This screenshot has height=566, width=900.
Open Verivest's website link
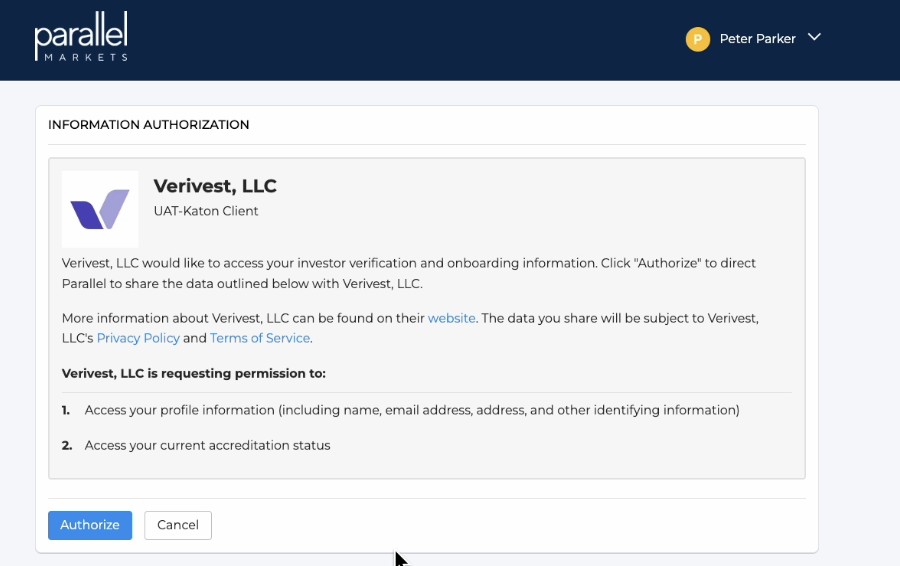pos(452,318)
